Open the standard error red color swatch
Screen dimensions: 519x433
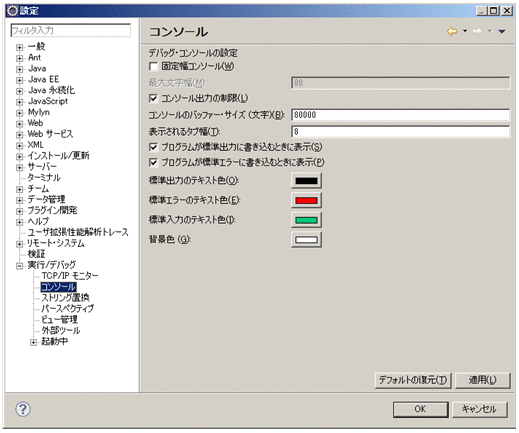(306, 200)
